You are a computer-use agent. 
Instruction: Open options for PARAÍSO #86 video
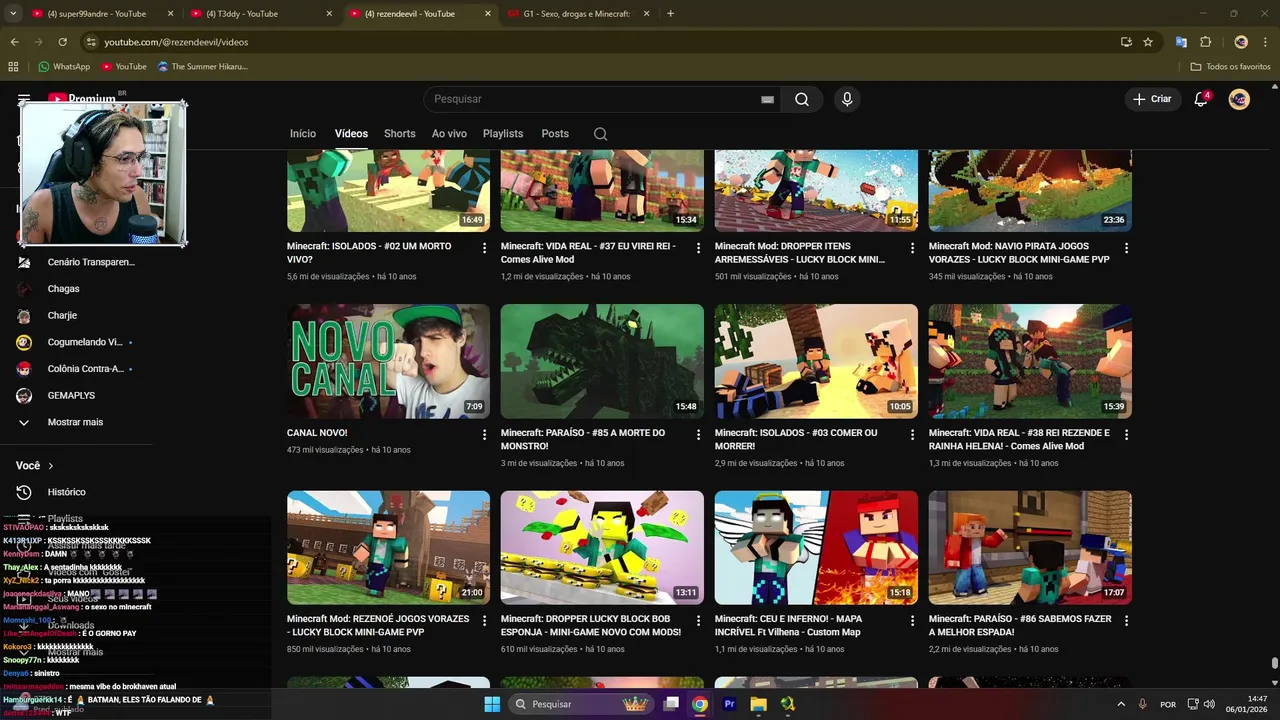(x=1127, y=621)
